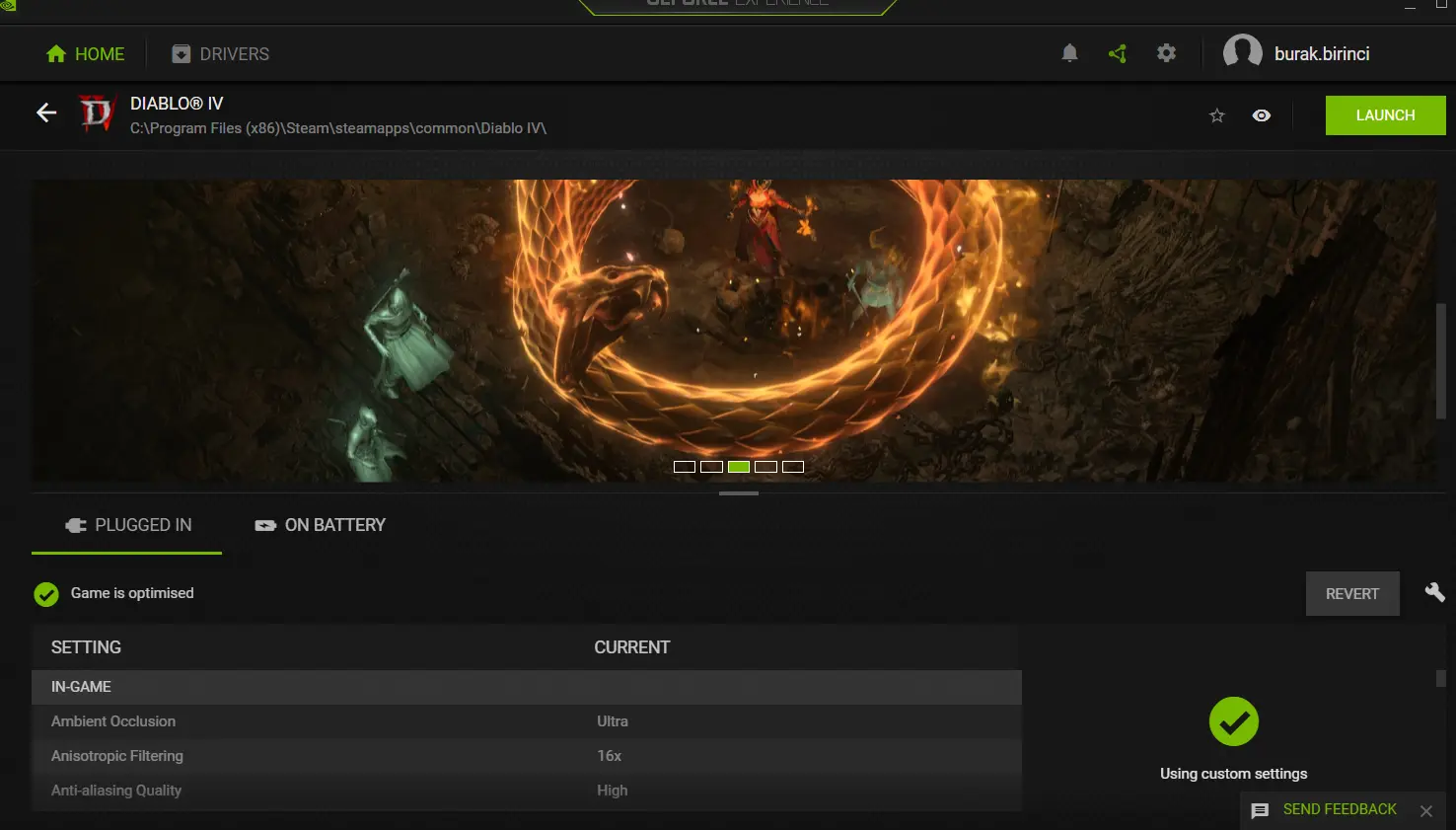Image resolution: width=1456 pixels, height=830 pixels.
Task: Click the High value
Action: point(612,791)
